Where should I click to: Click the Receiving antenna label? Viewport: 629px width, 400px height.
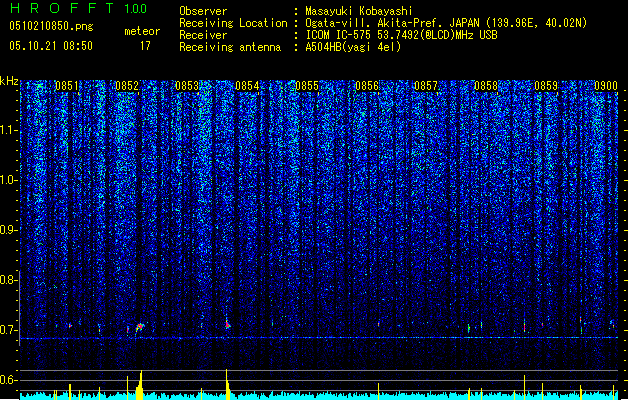point(230,47)
